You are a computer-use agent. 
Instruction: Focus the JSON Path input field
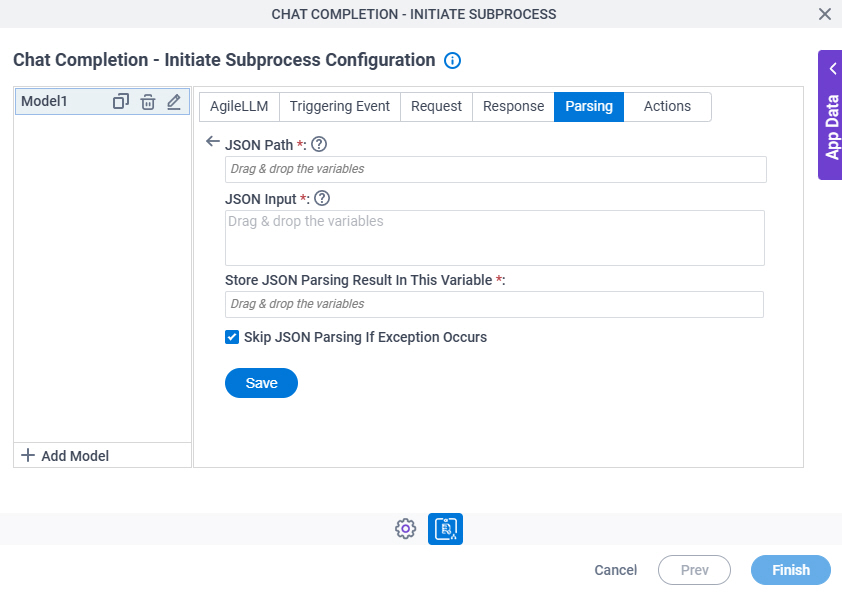(496, 169)
